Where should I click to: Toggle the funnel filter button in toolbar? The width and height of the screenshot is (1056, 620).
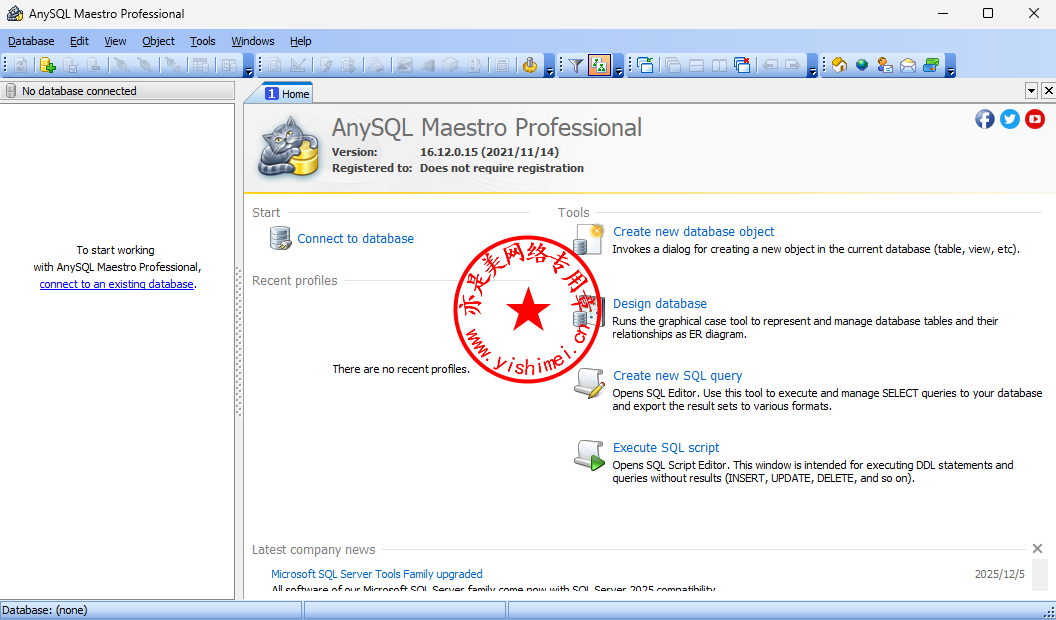(x=576, y=65)
